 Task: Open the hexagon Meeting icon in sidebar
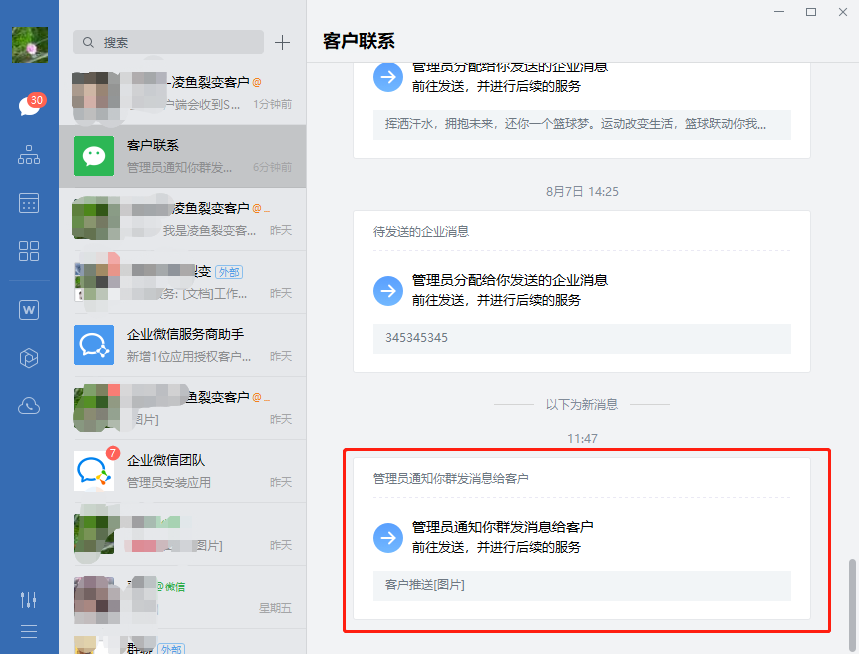coord(29,358)
